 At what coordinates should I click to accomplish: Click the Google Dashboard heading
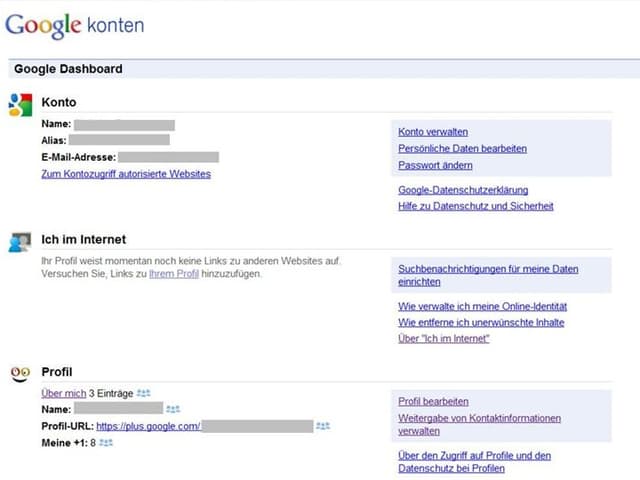68,69
